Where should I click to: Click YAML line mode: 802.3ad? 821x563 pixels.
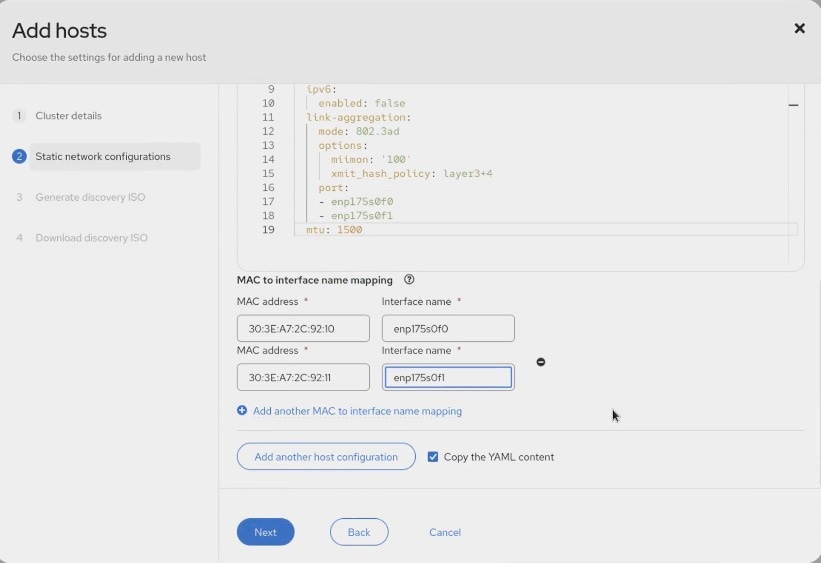359,131
